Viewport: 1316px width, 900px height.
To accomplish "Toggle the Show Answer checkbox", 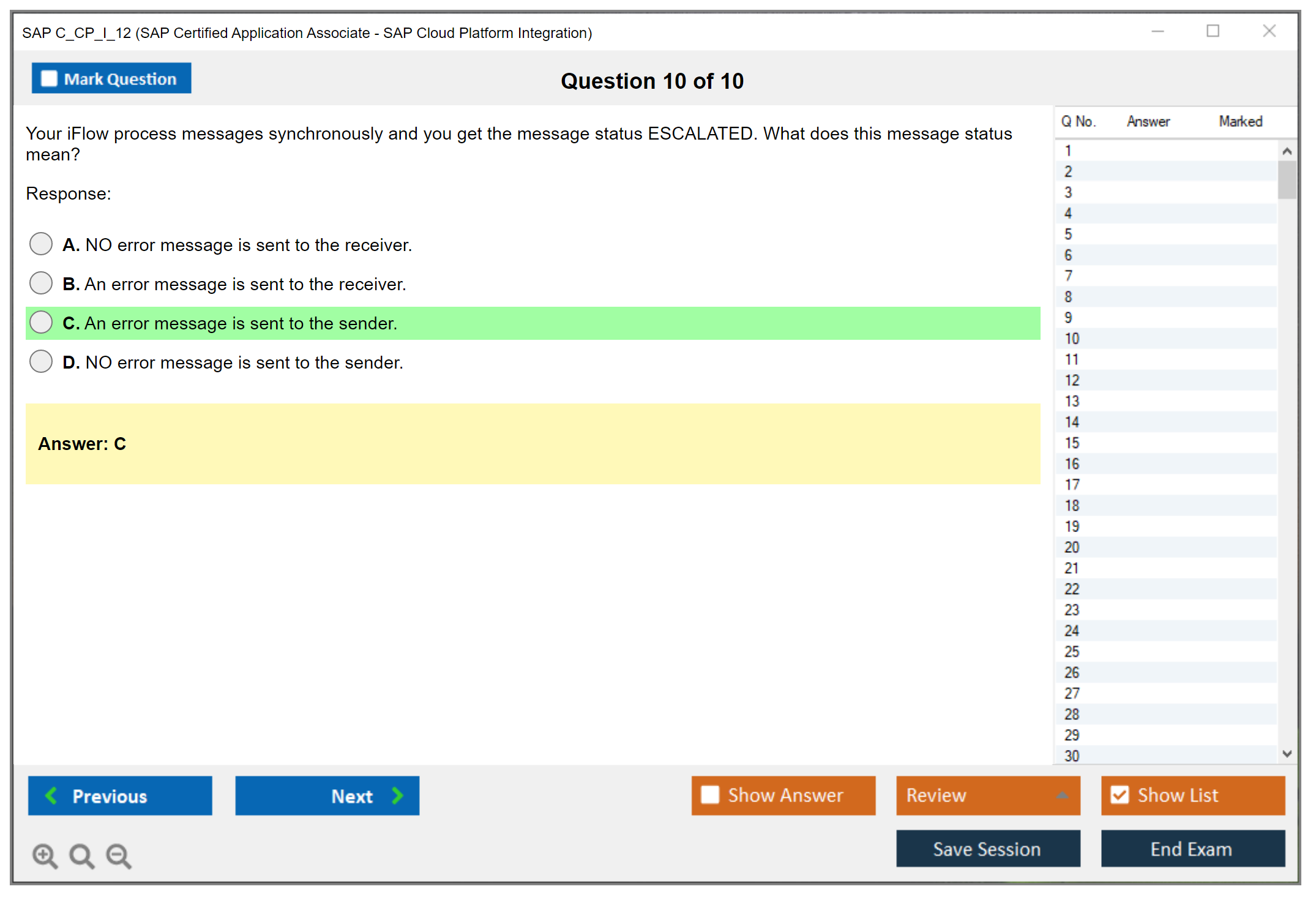I will tap(710, 795).
